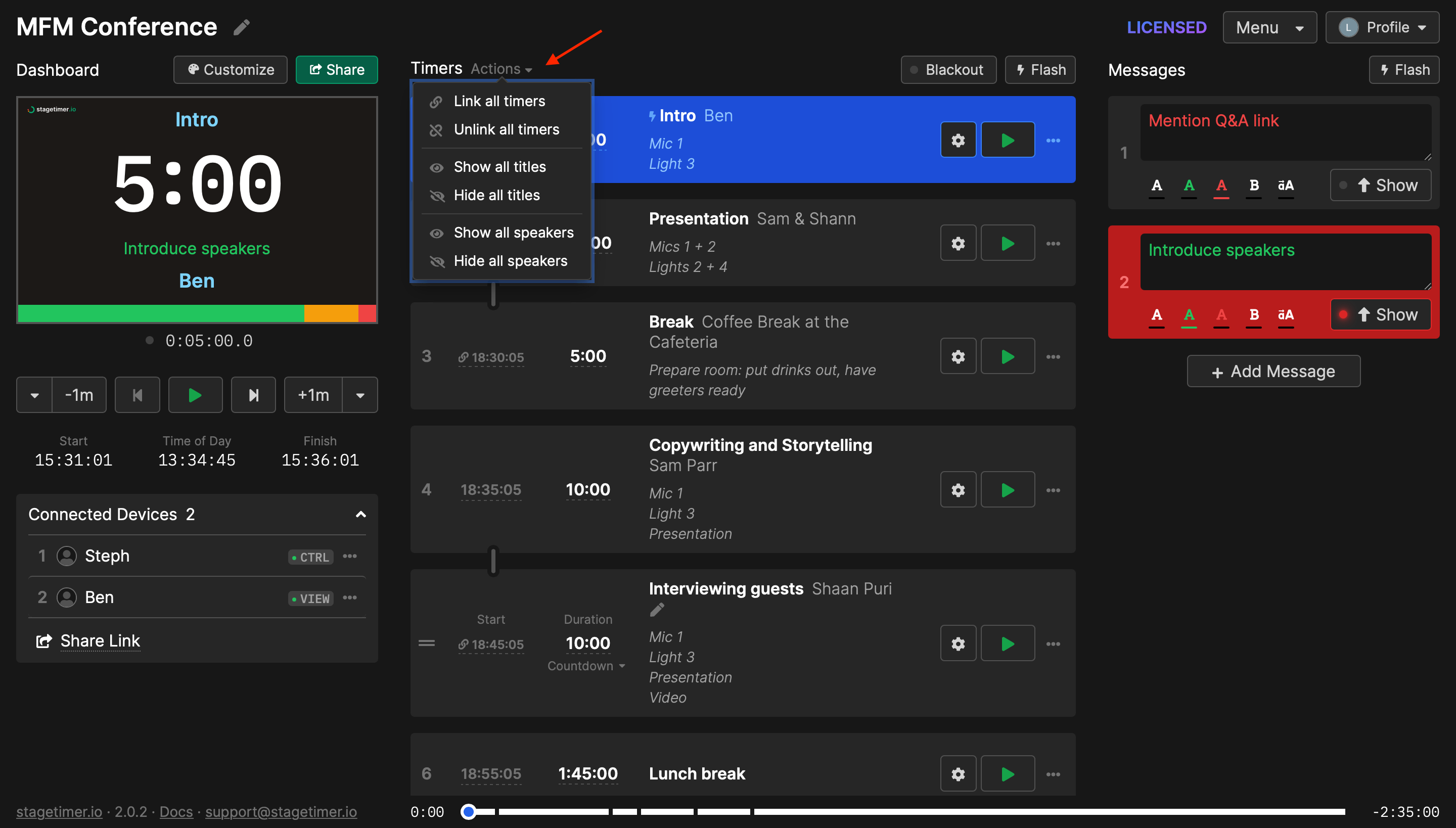Select Link all timers menu option
This screenshot has height=828, width=1456.
[499, 101]
